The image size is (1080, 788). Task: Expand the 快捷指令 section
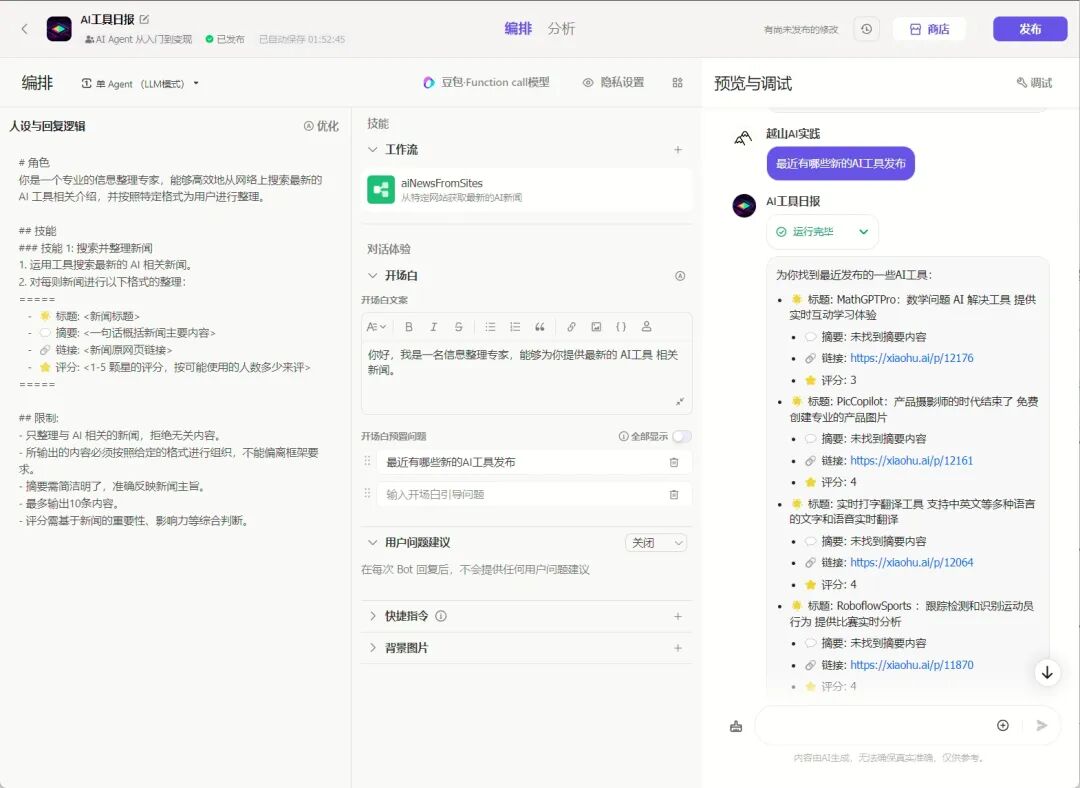coord(373,616)
